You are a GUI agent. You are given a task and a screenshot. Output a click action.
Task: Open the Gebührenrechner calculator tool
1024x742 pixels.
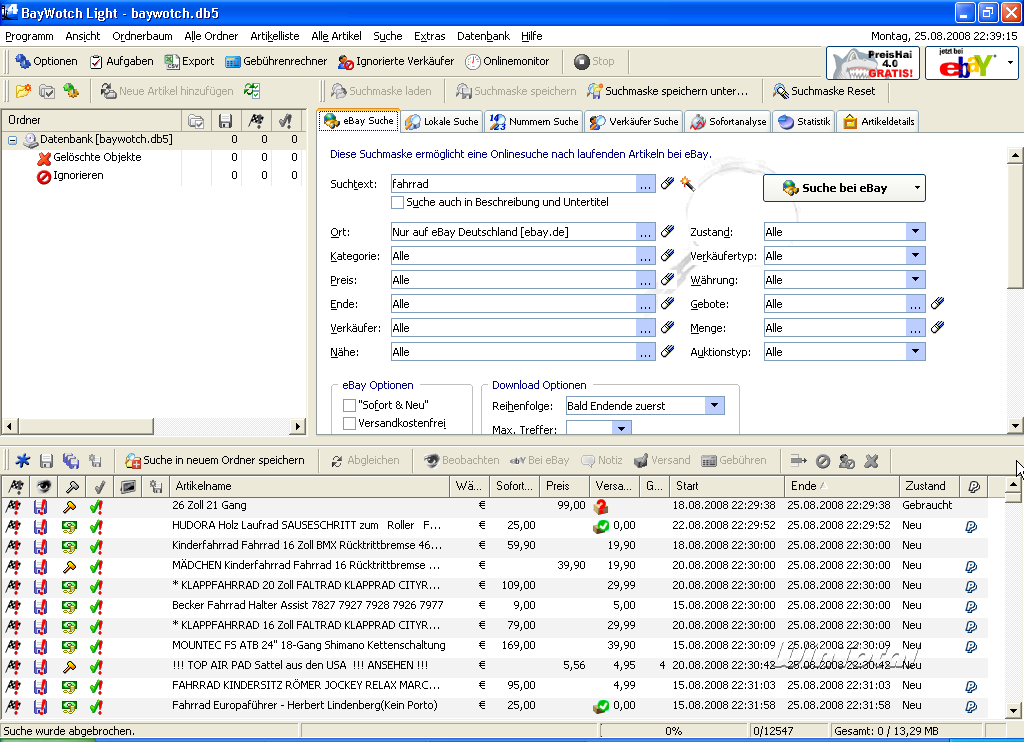click(x=276, y=61)
